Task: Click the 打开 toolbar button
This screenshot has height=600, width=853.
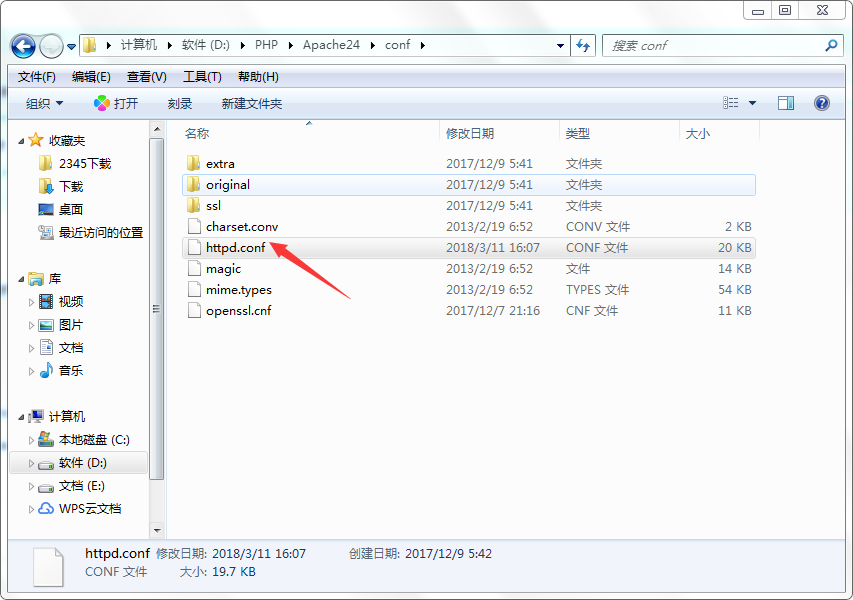Action: point(116,103)
